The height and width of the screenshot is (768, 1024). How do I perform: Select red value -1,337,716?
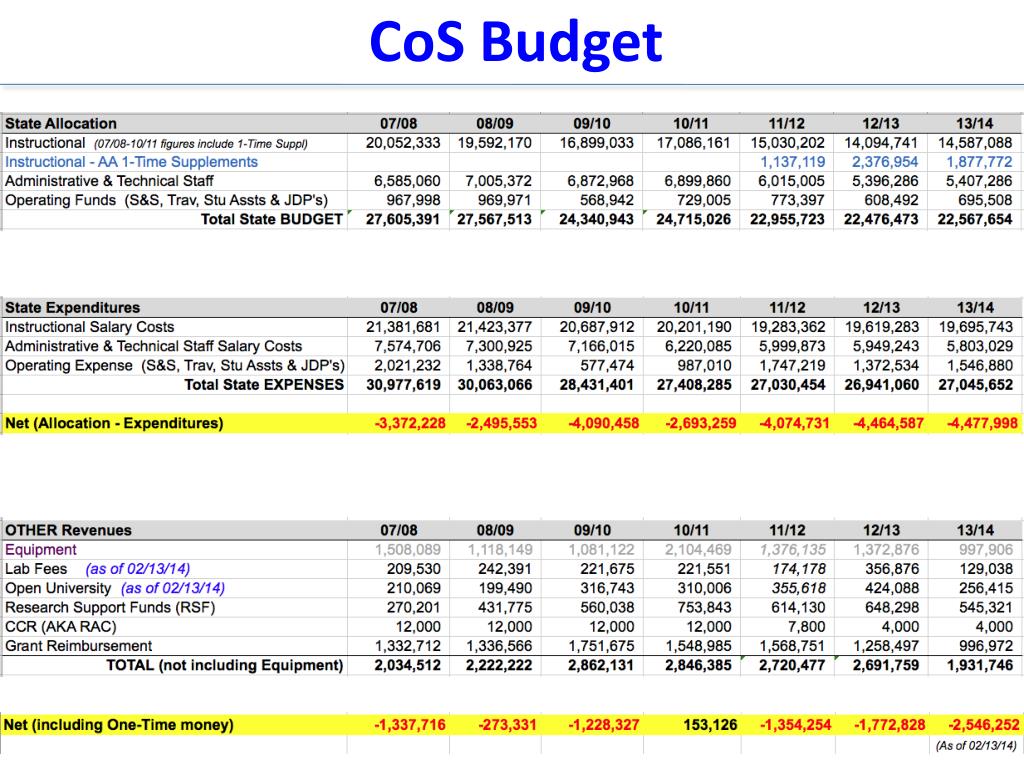click(409, 725)
